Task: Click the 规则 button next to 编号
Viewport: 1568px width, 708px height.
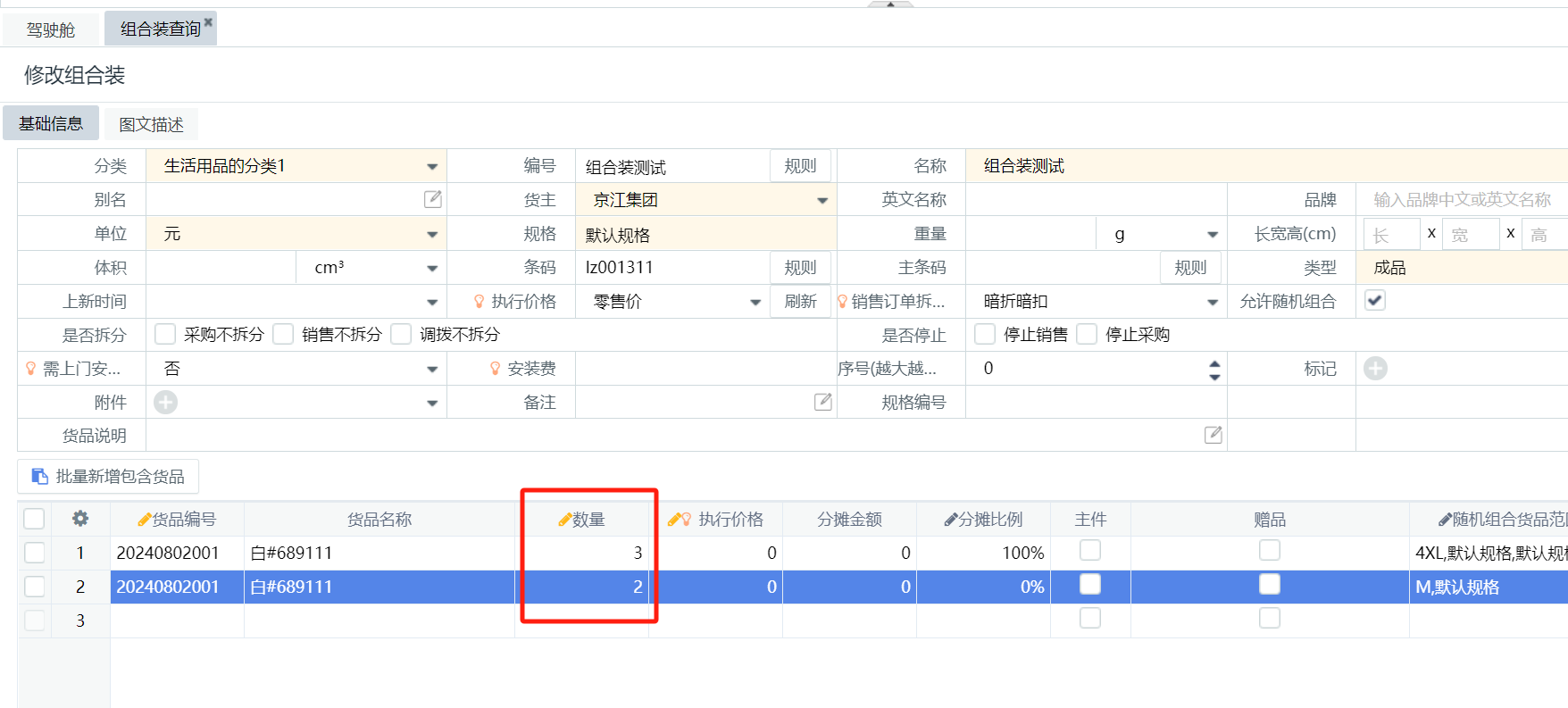Action: pos(800,166)
